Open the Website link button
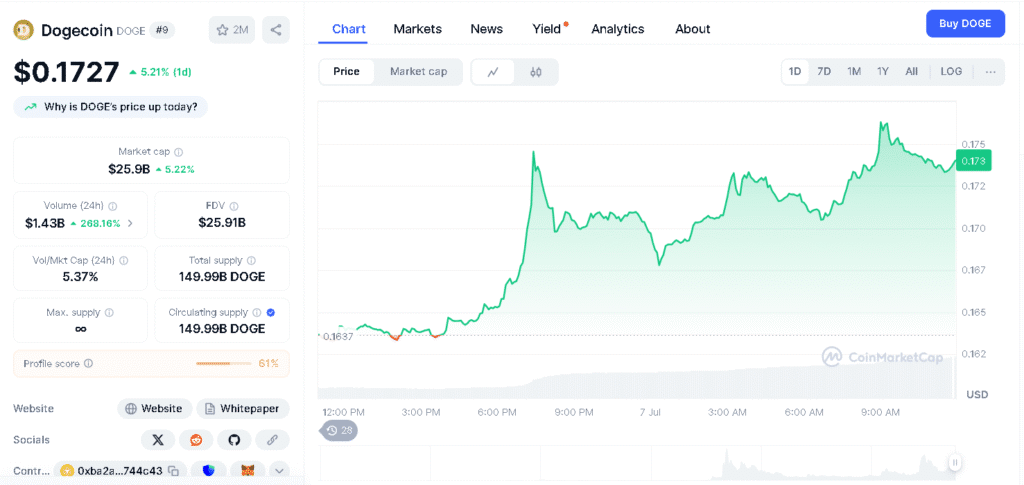The height and width of the screenshot is (485, 1024). point(155,409)
